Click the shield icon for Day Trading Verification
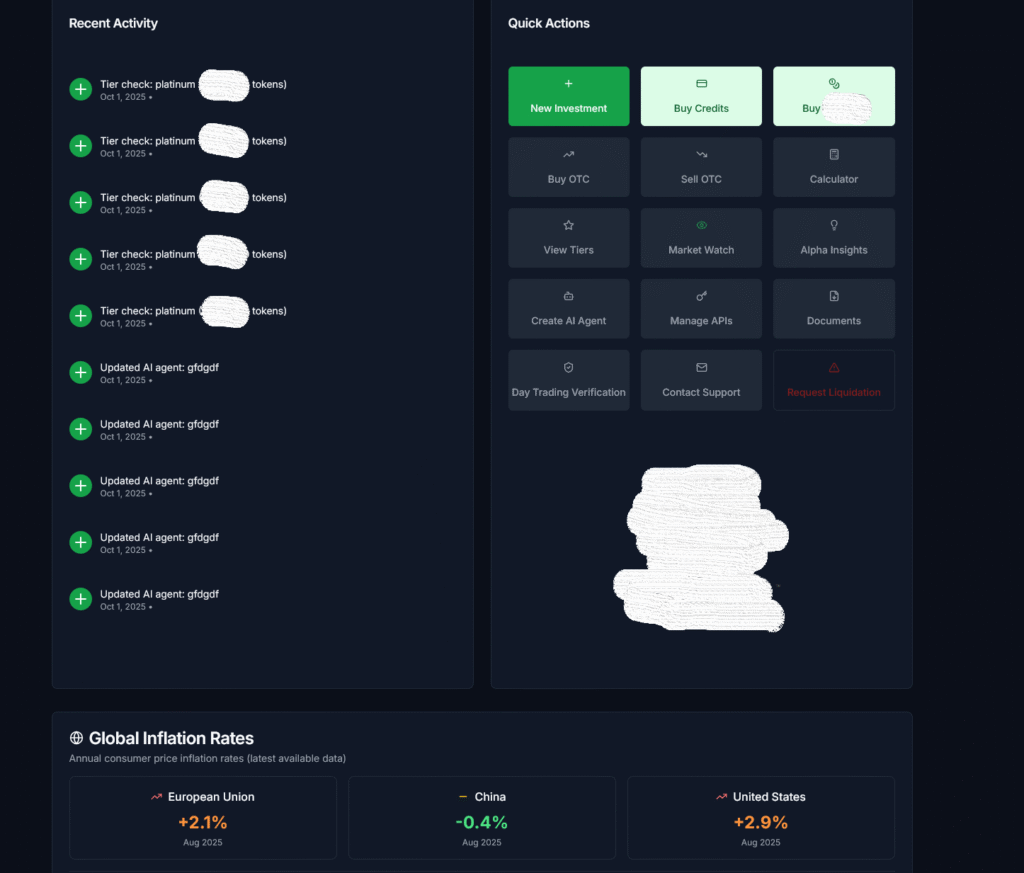The width and height of the screenshot is (1024, 873). click(568, 368)
